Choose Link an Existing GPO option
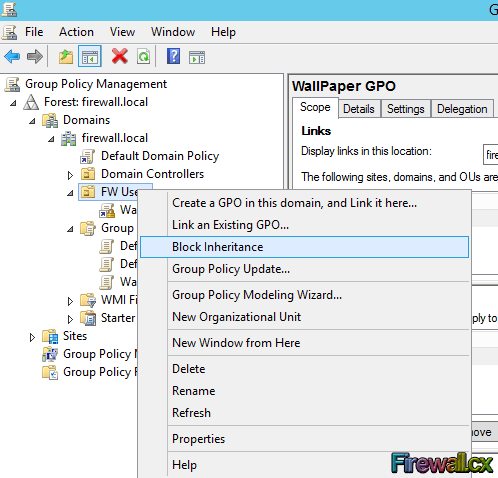Screen dimensions: 498x478 230,225
